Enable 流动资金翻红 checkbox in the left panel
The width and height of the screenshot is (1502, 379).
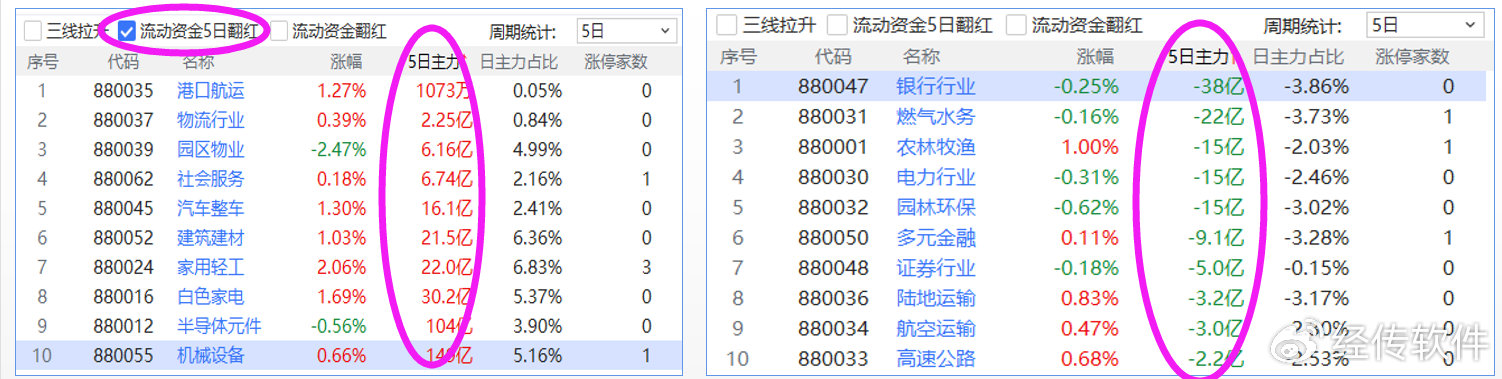[x=279, y=31]
